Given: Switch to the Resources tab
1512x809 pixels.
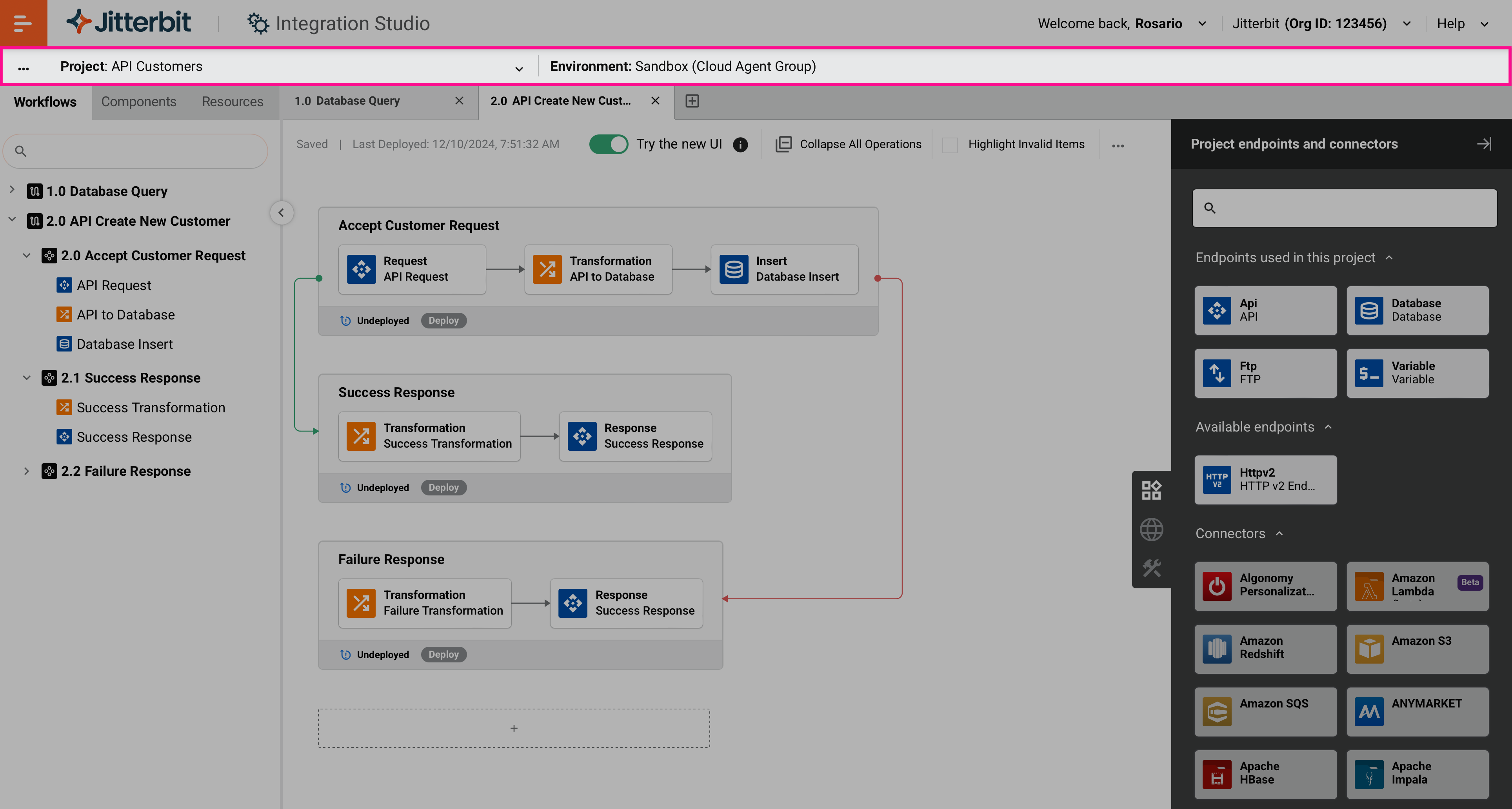Looking at the screenshot, I should pos(233,102).
